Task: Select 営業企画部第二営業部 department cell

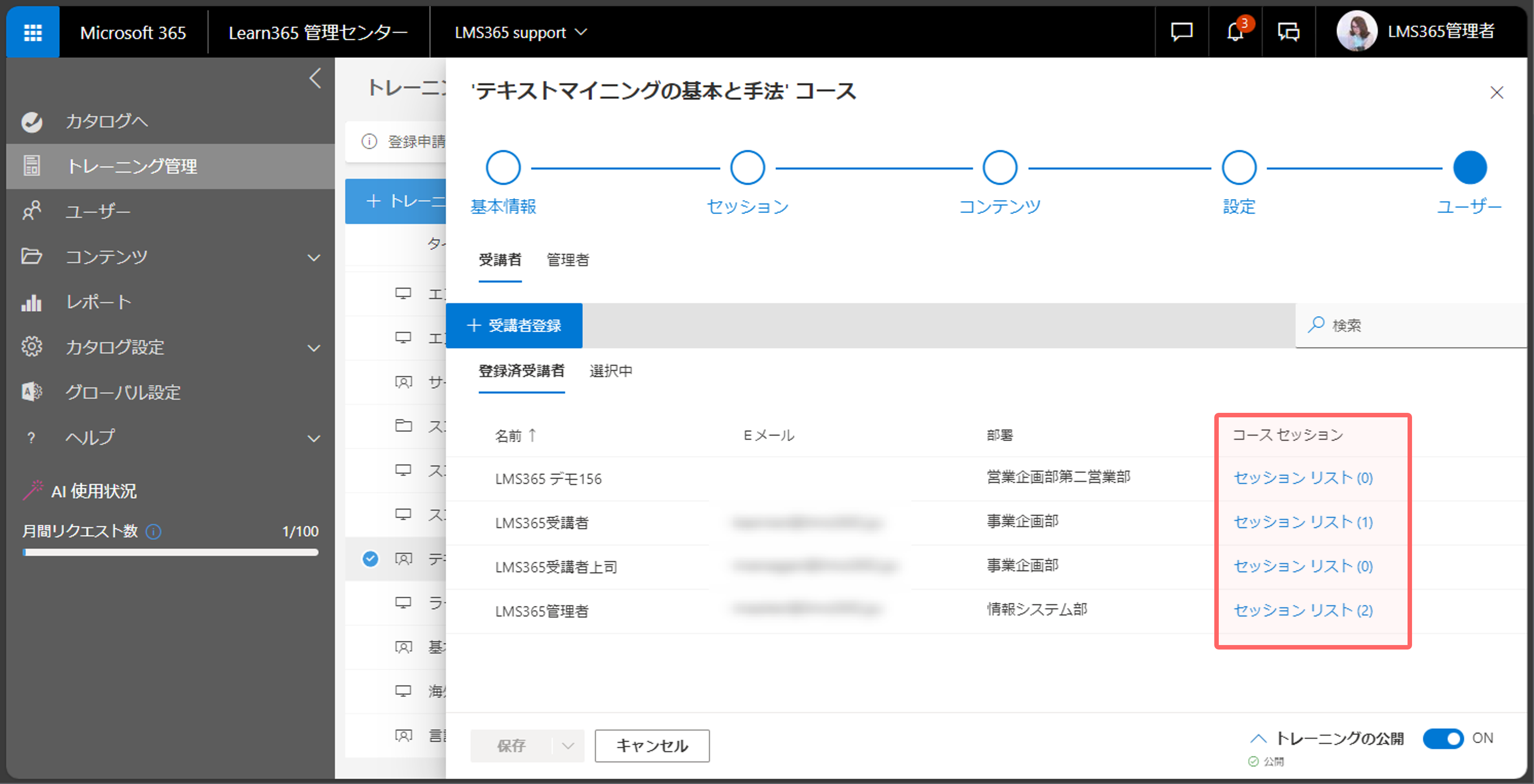Action: 1058,477
